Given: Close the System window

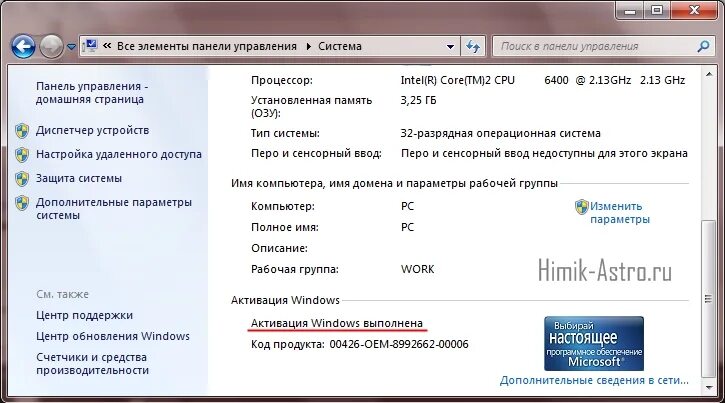Looking at the screenshot, I should click(694, 10).
